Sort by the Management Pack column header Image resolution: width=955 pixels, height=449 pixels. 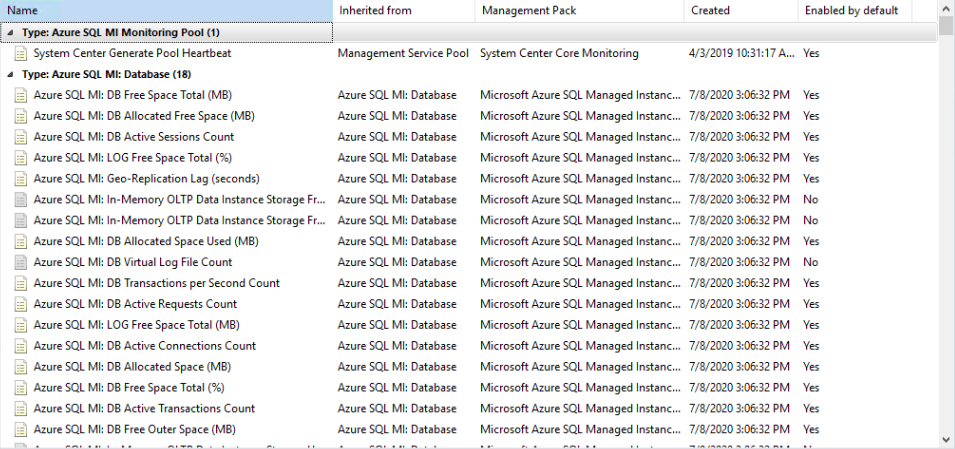[579, 10]
